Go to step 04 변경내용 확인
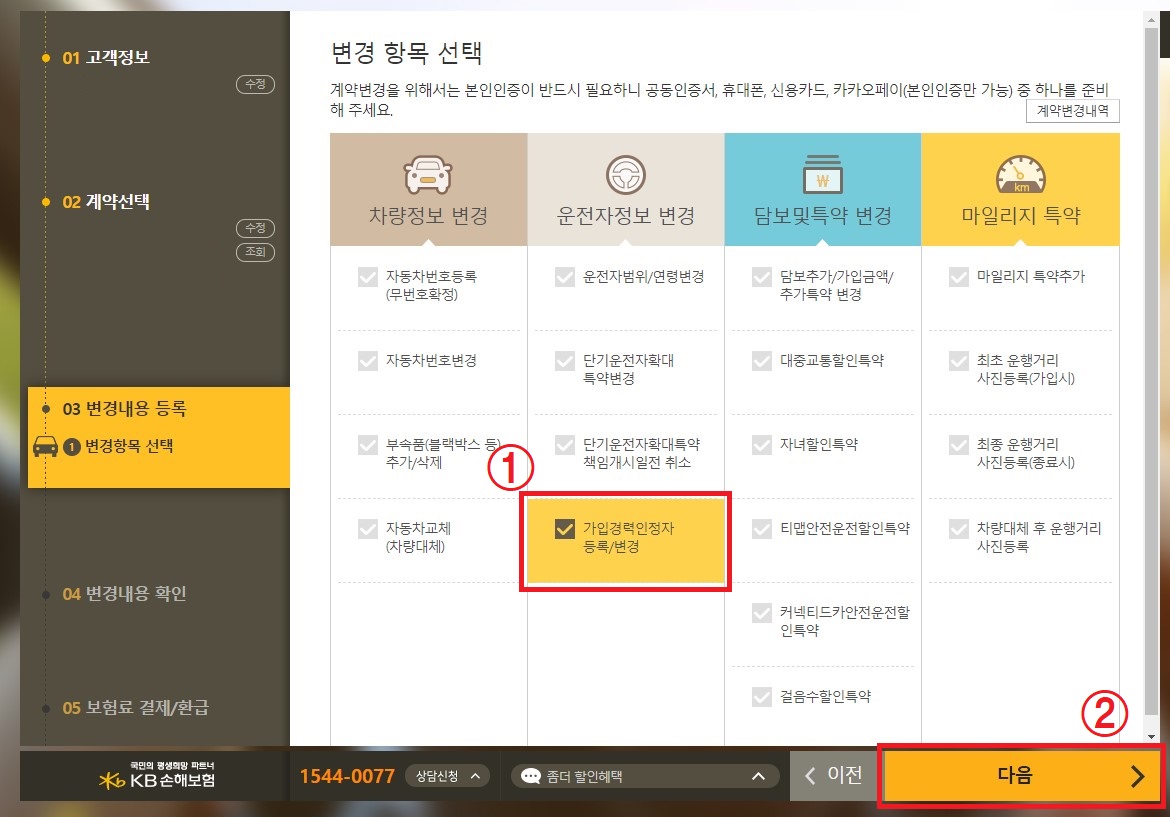The image size is (1170, 817). click(125, 594)
